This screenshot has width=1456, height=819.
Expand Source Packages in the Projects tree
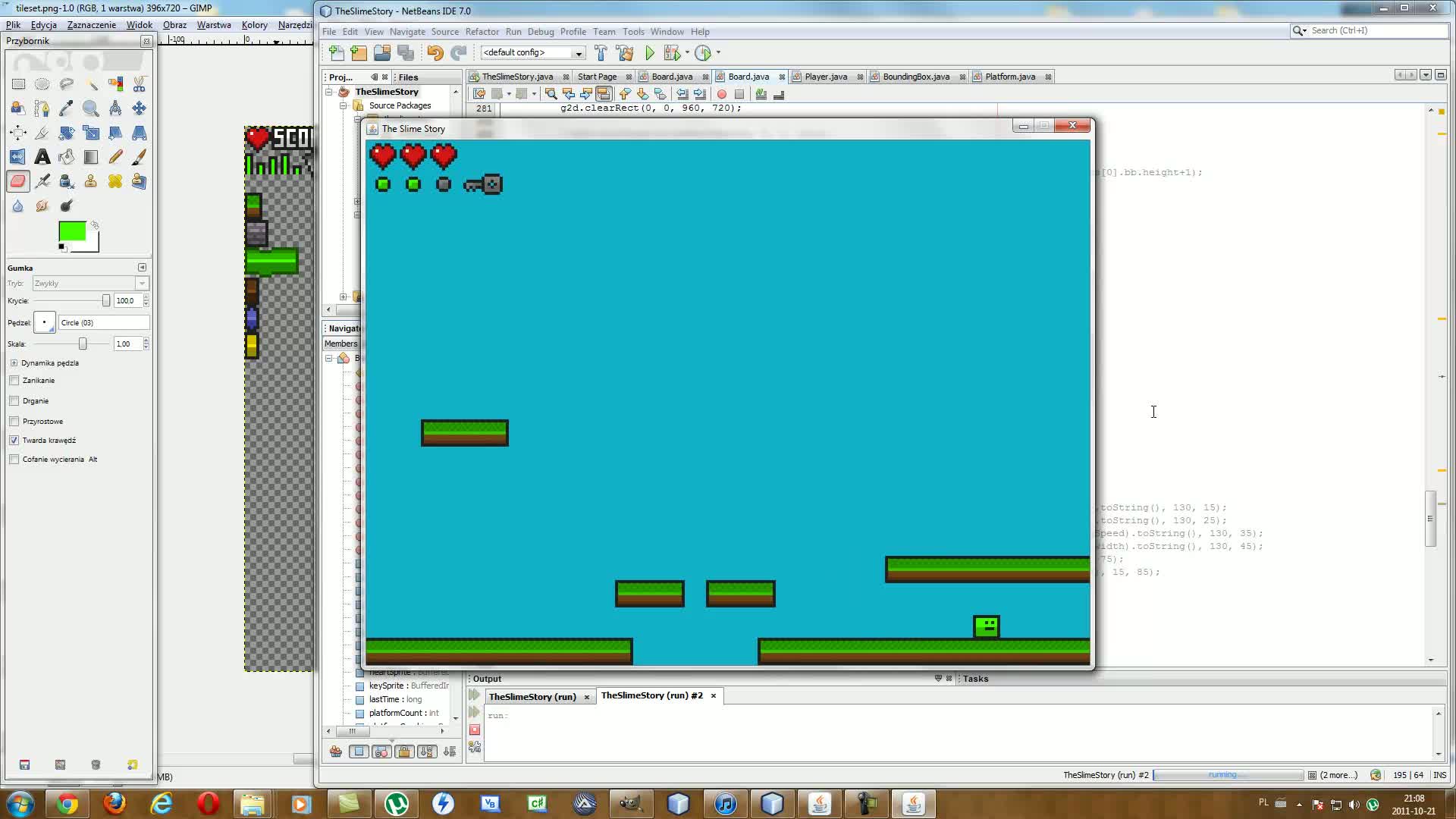point(342,105)
